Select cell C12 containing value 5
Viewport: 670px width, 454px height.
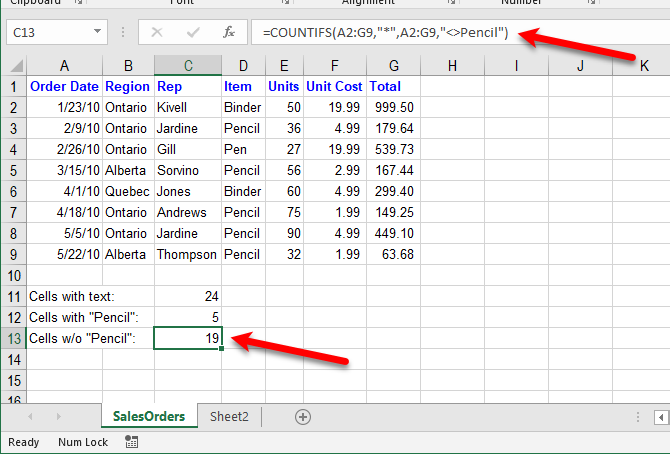coord(188,317)
